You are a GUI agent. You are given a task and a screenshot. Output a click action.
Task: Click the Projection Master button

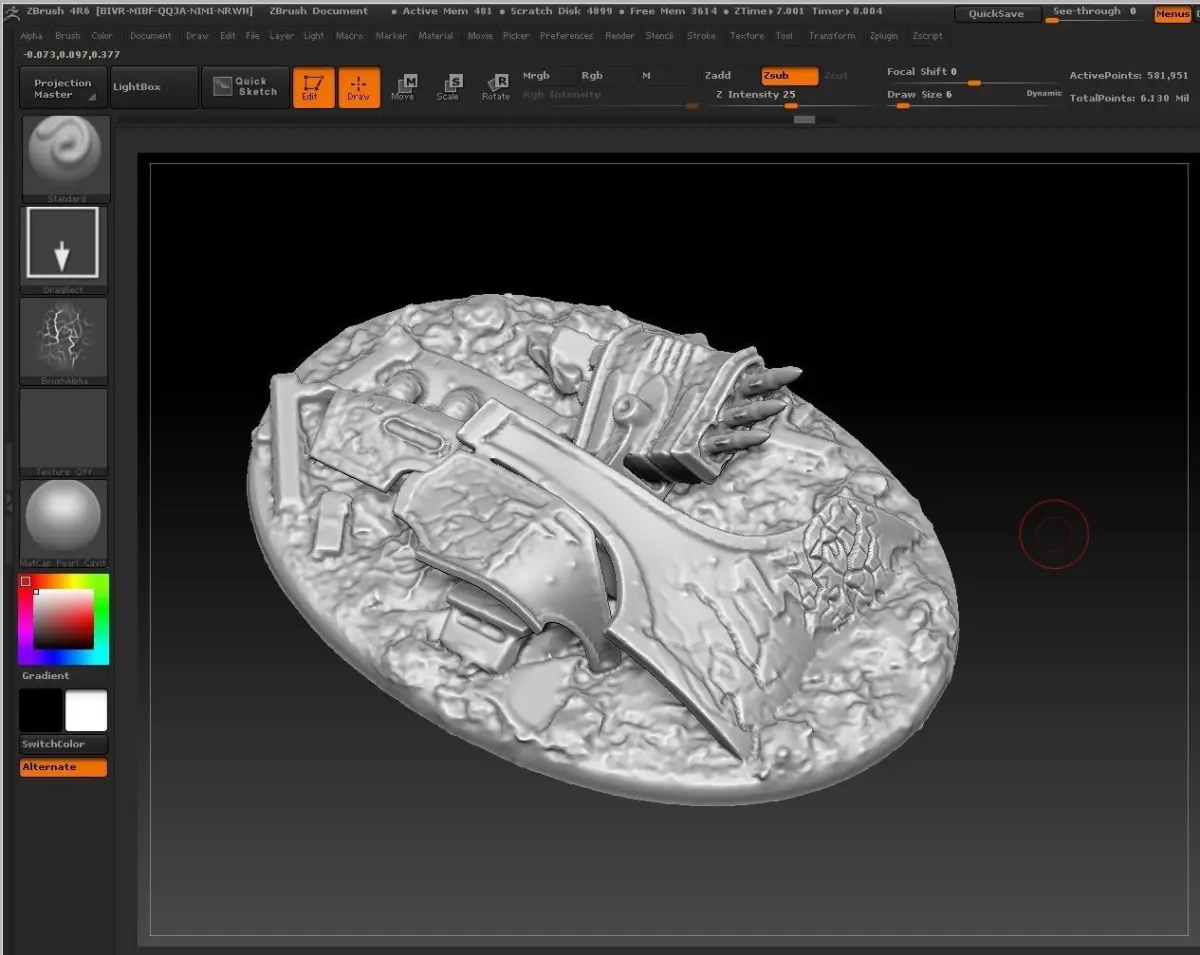62,88
